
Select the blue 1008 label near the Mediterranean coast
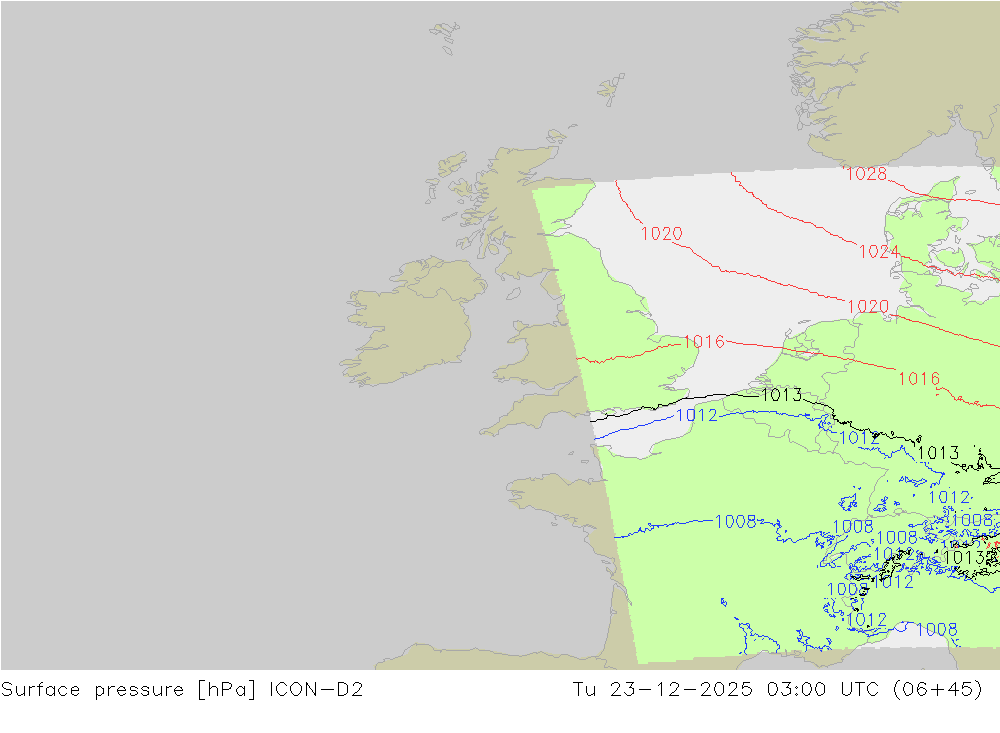[x=936, y=630]
